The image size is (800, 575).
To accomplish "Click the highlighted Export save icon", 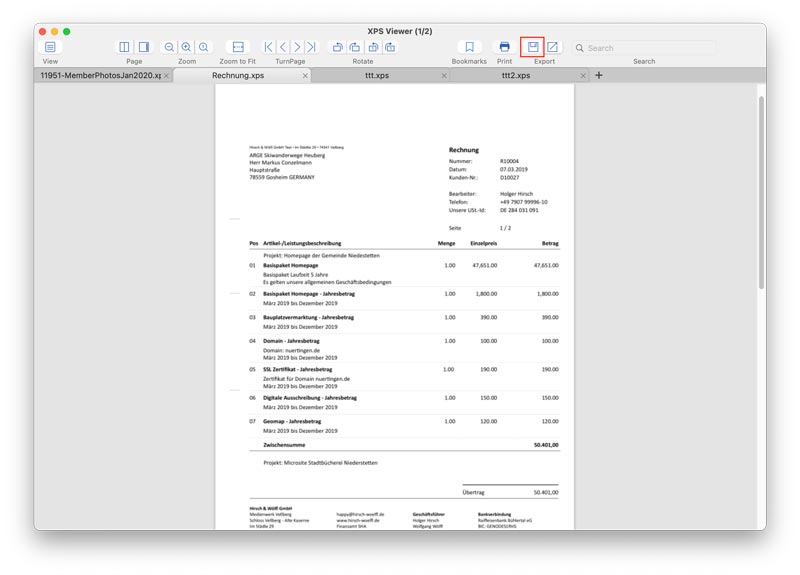I will pos(533,47).
